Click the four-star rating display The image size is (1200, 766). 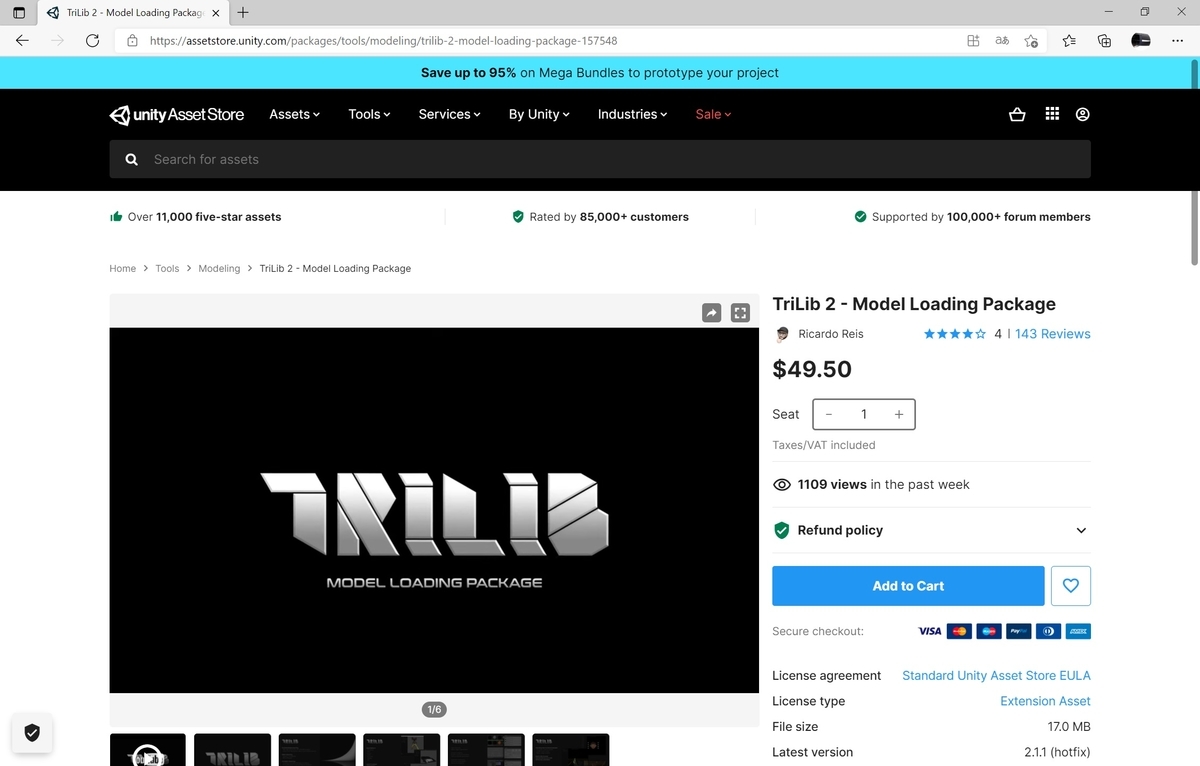coord(954,334)
